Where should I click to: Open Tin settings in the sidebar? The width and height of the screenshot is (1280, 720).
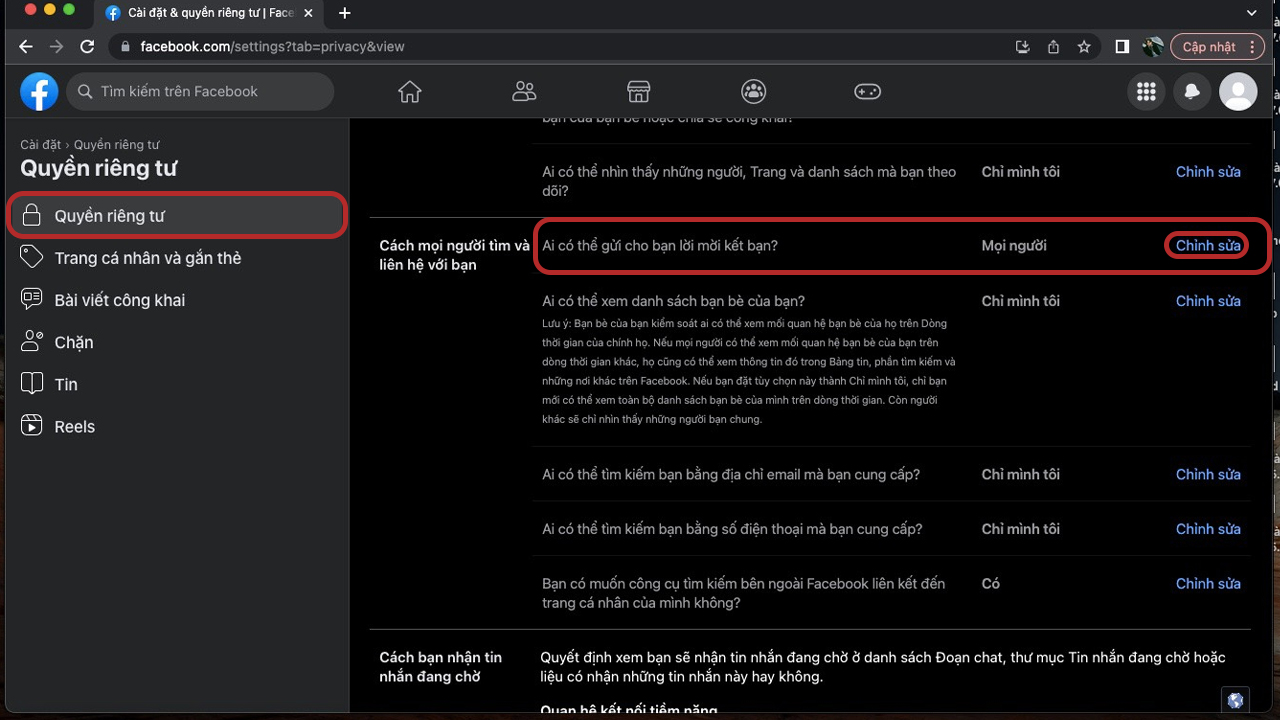pos(177,384)
